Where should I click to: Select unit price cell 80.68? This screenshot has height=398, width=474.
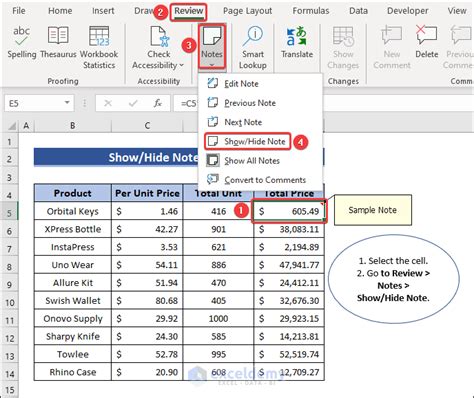pos(147,300)
